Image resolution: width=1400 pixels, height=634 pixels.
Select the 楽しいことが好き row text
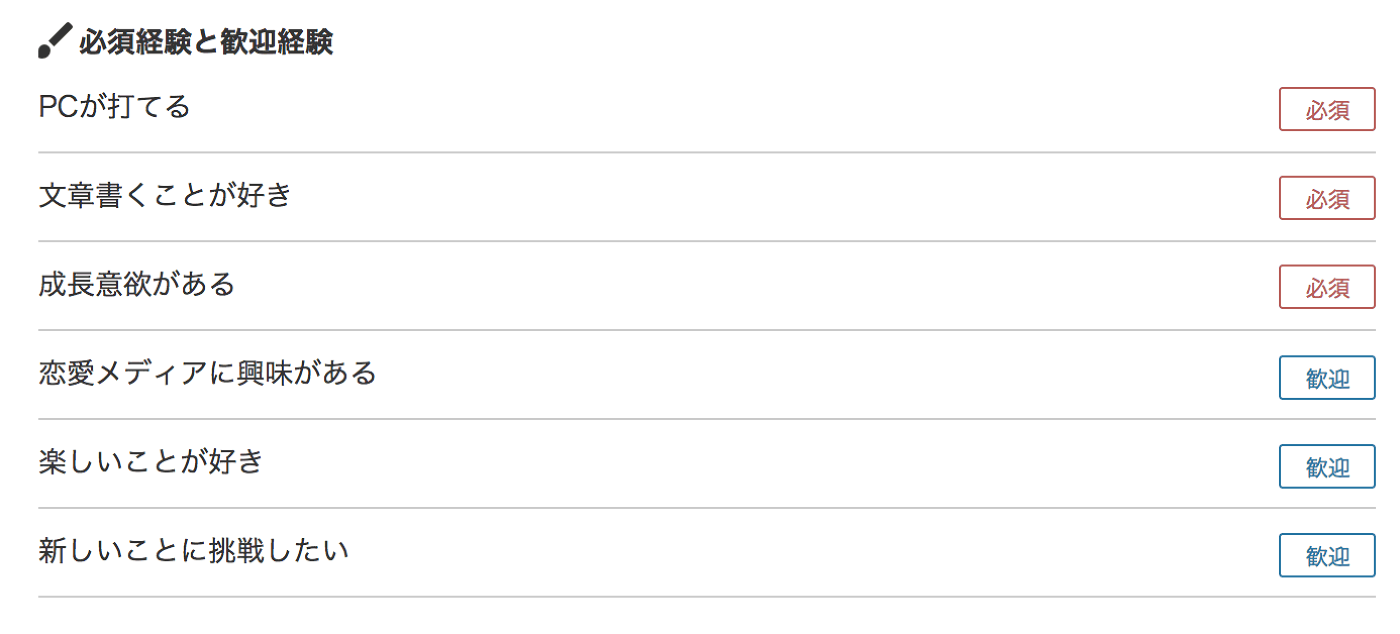click(151, 462)
